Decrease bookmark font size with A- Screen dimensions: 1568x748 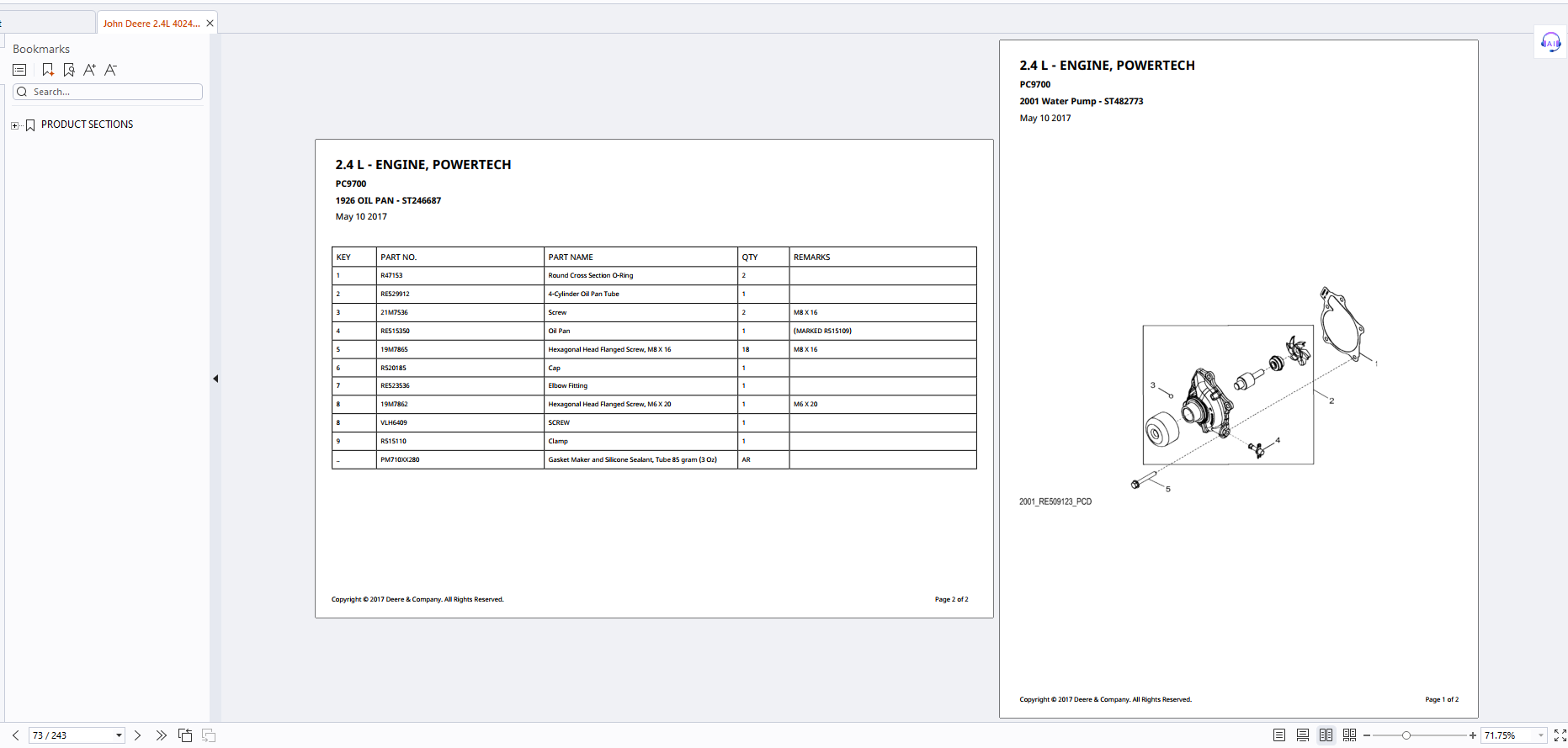(x=110, y=70)
